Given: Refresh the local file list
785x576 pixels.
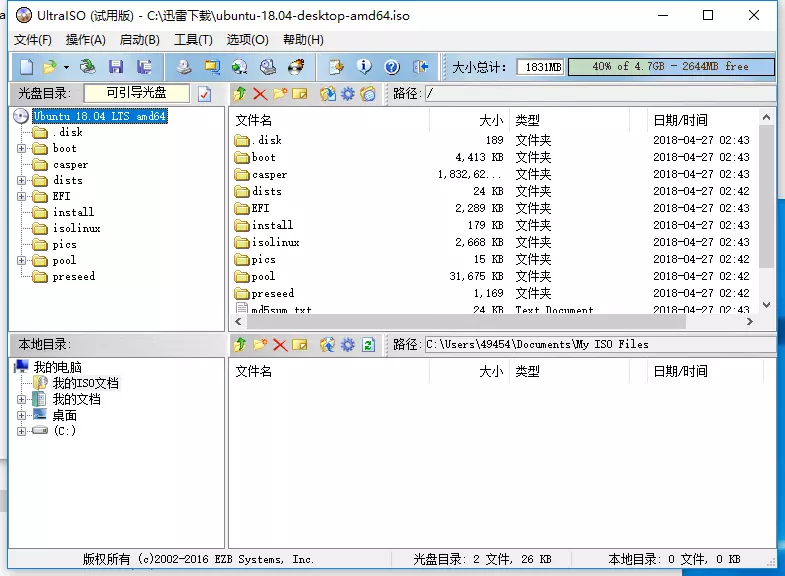Looking at the screenshot, I should coord(368,344).
